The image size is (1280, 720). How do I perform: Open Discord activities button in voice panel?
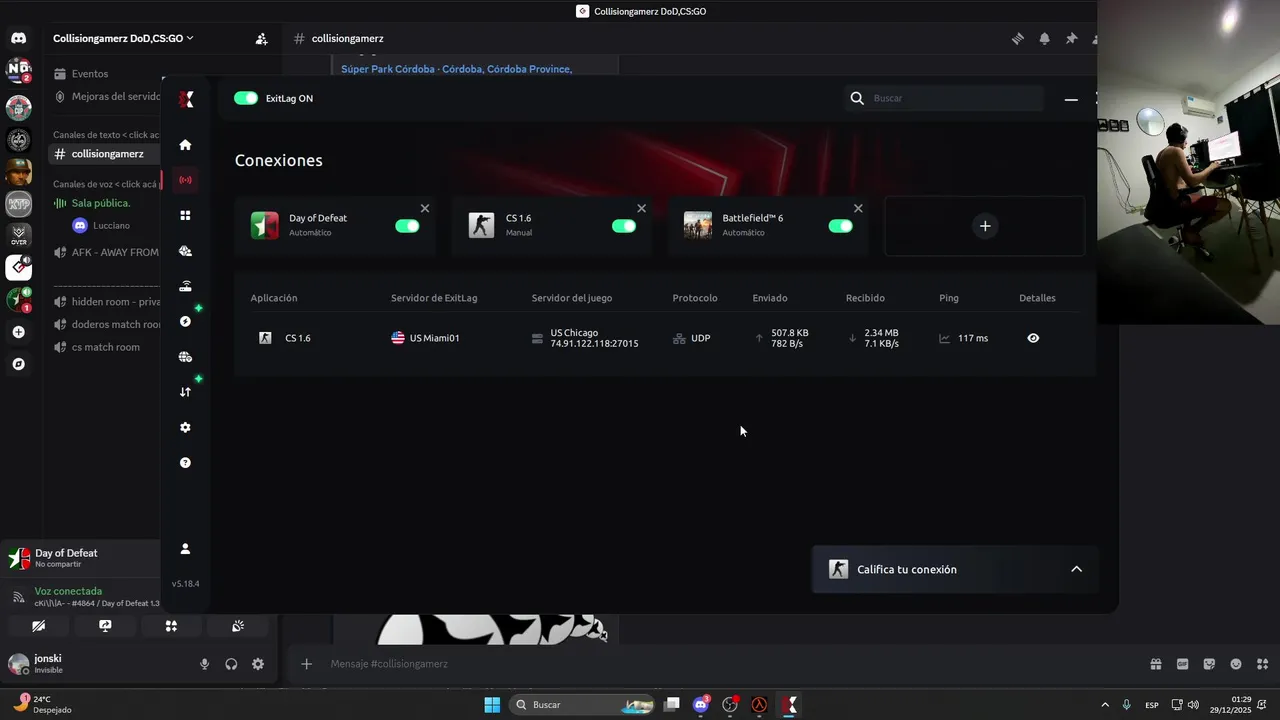tap(171, 626)
